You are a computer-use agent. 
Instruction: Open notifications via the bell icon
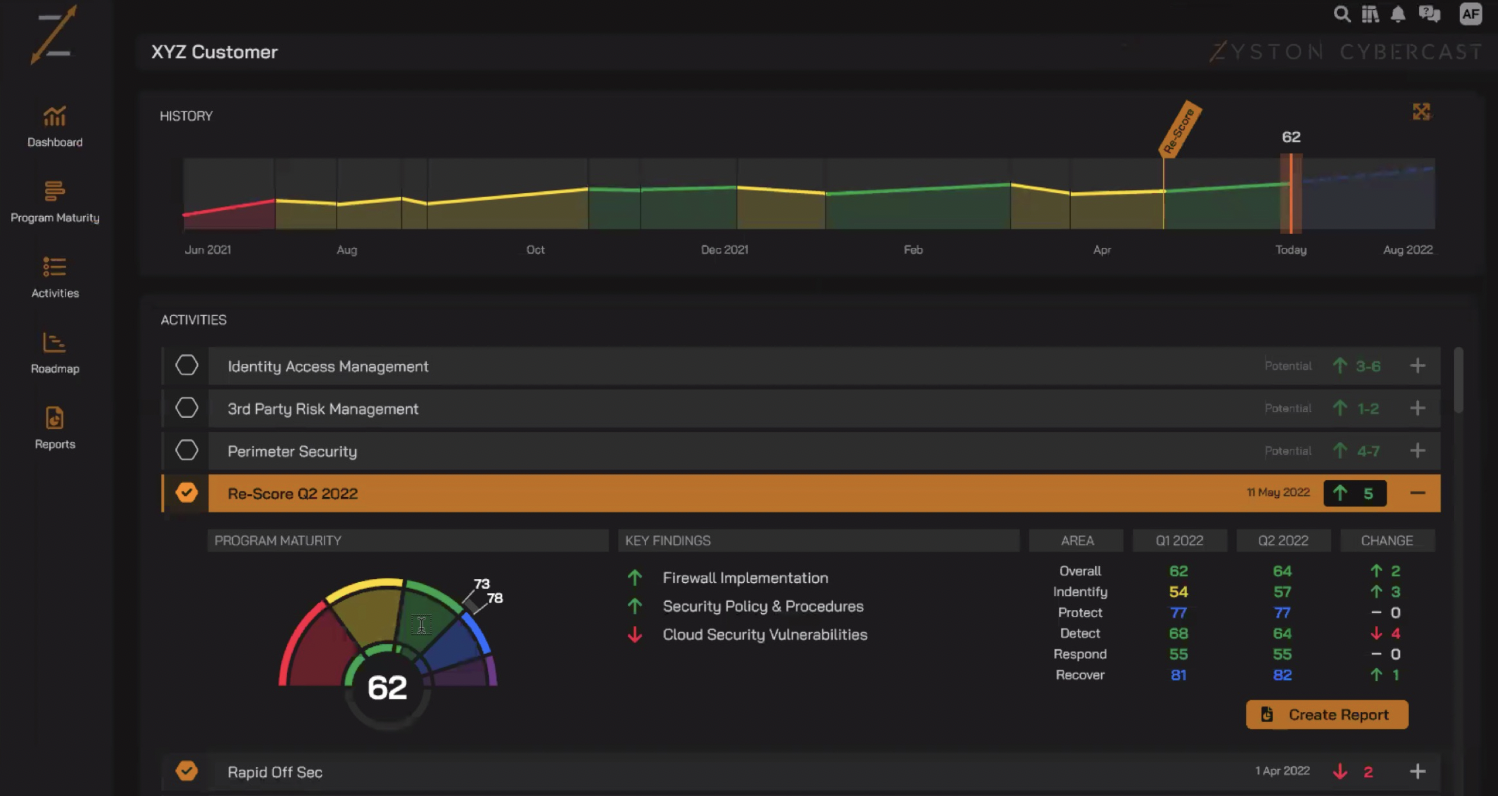[x=1398, y=14]
